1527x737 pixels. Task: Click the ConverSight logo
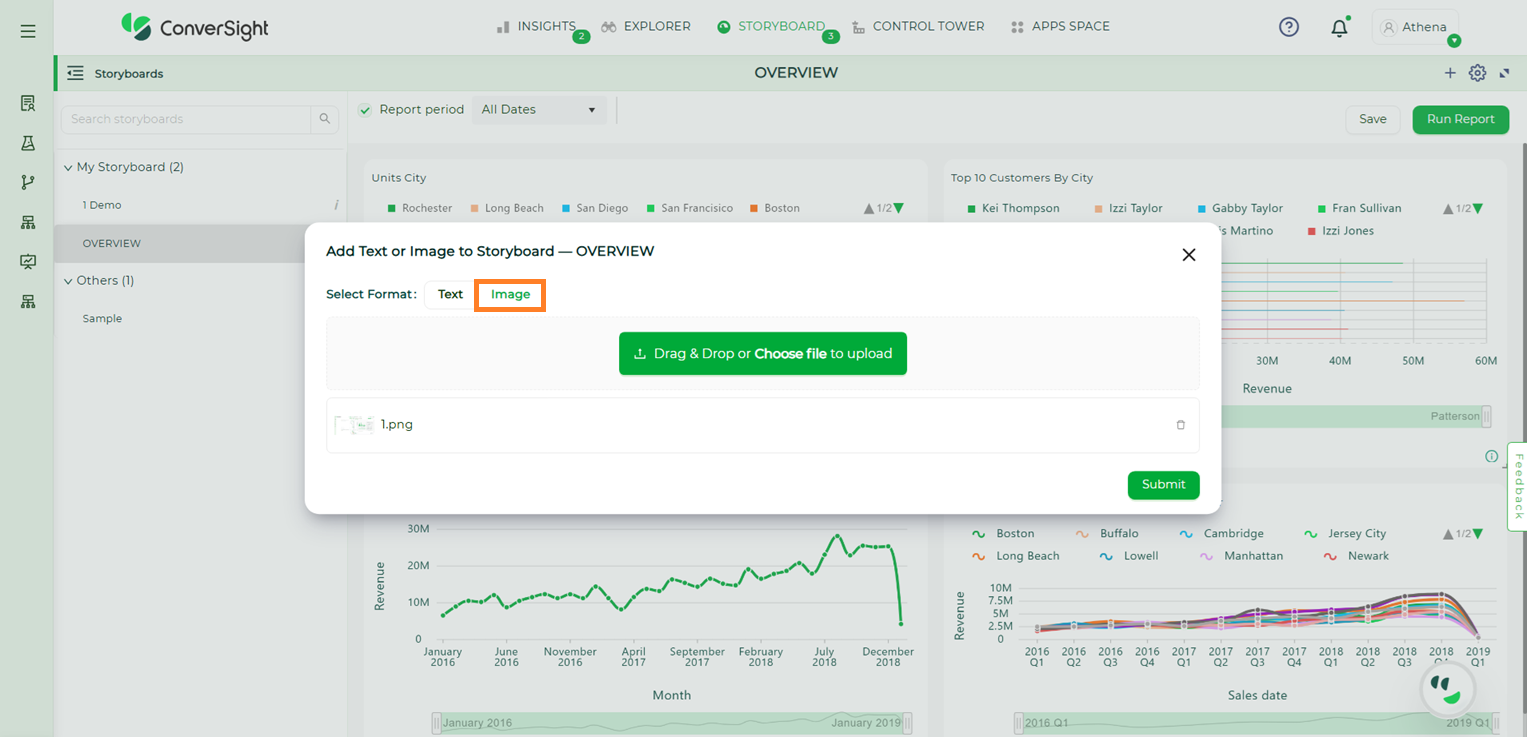tap(195, 27)
